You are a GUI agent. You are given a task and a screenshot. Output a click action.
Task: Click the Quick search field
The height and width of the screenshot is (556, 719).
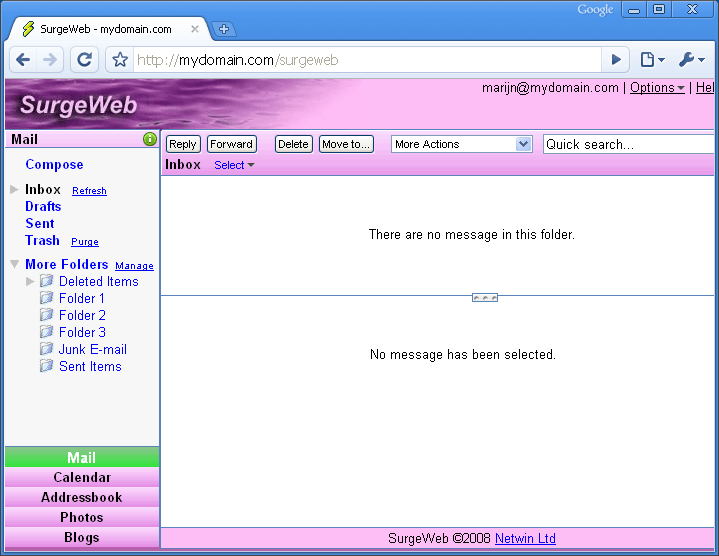pyautogui.click(x=630, y=144)
